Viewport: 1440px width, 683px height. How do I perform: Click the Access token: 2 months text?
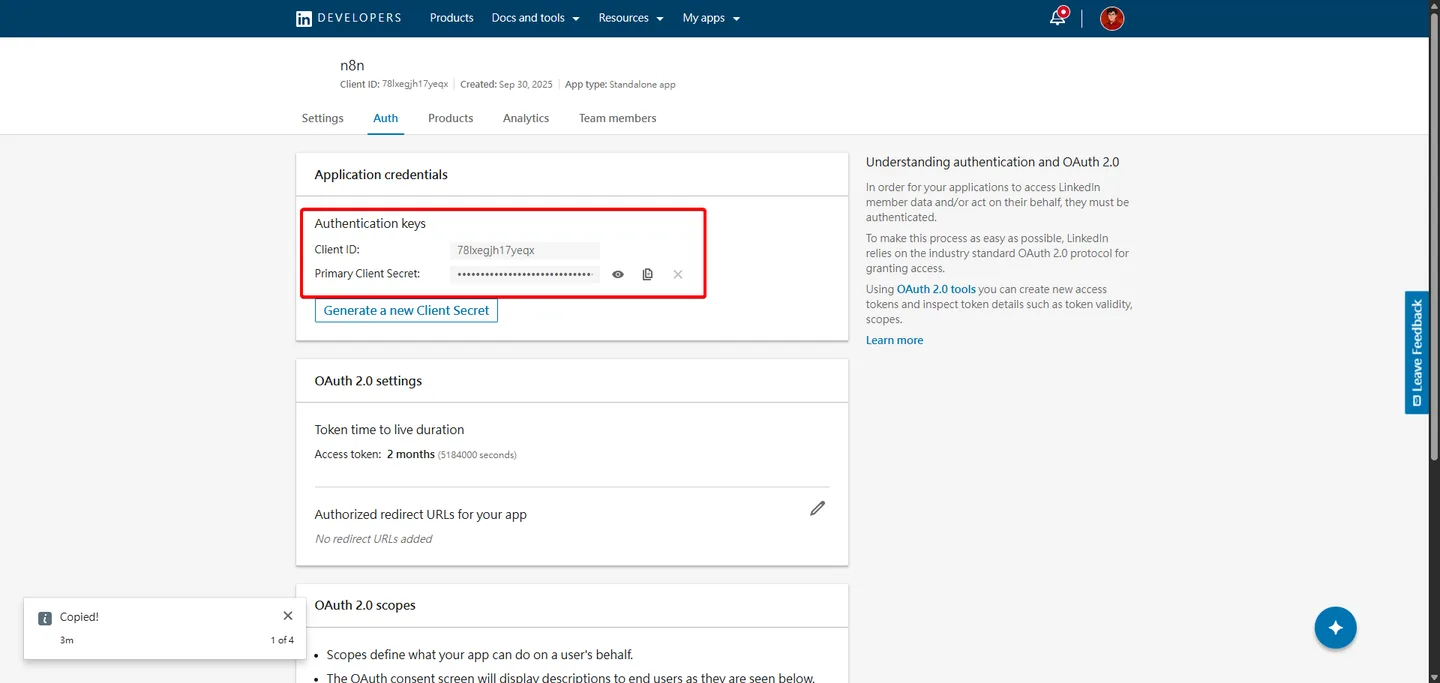tap(374, 454)
